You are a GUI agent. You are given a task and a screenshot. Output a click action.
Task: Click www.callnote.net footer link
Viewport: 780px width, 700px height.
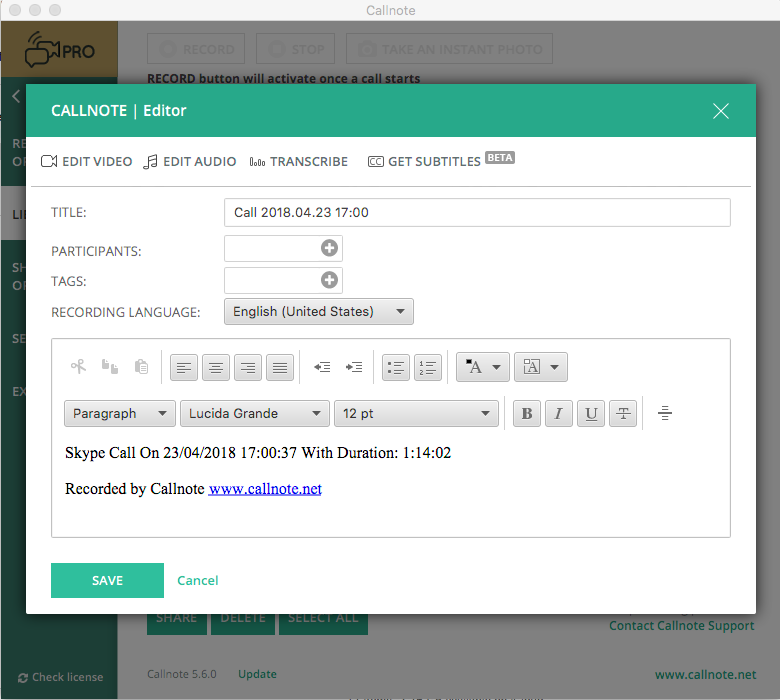705,675
